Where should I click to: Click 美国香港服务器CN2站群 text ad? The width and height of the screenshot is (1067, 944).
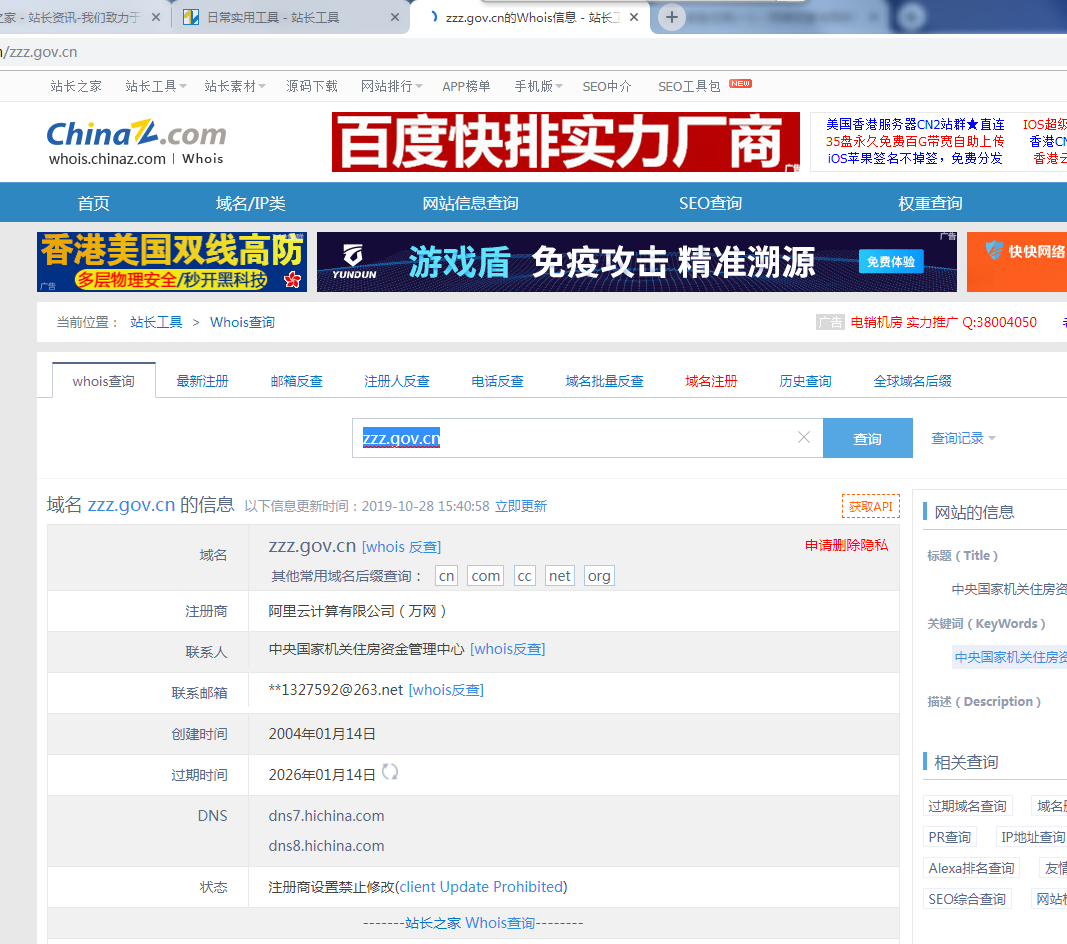coord(915,124)
